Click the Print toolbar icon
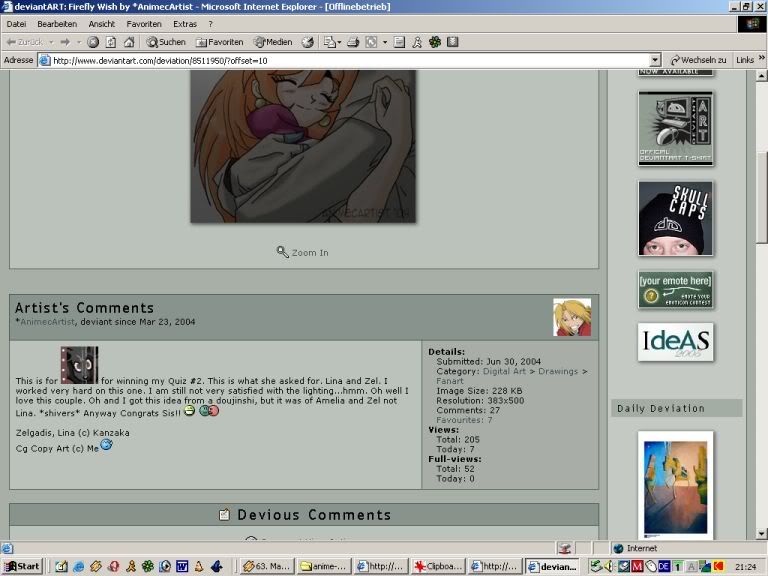768x576 pixels. [353, 42]
